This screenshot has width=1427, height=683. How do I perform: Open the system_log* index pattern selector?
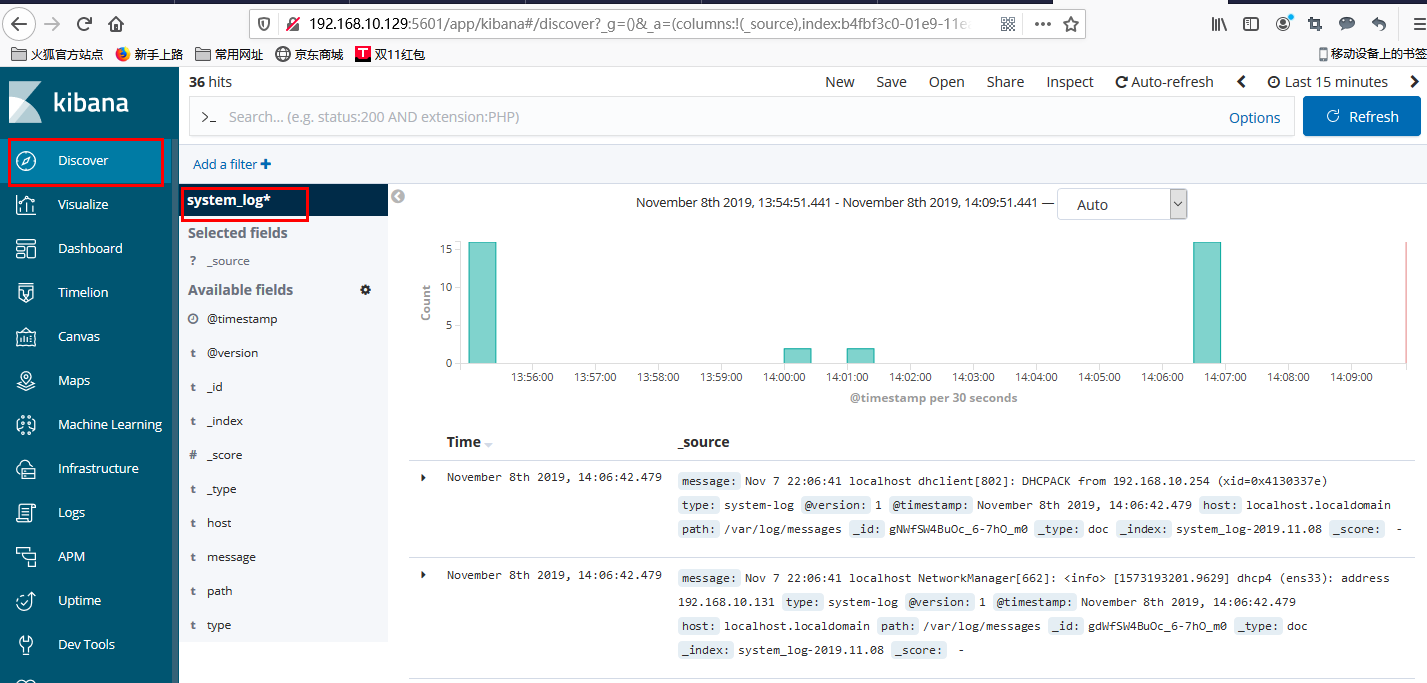[x=229, y=200]
